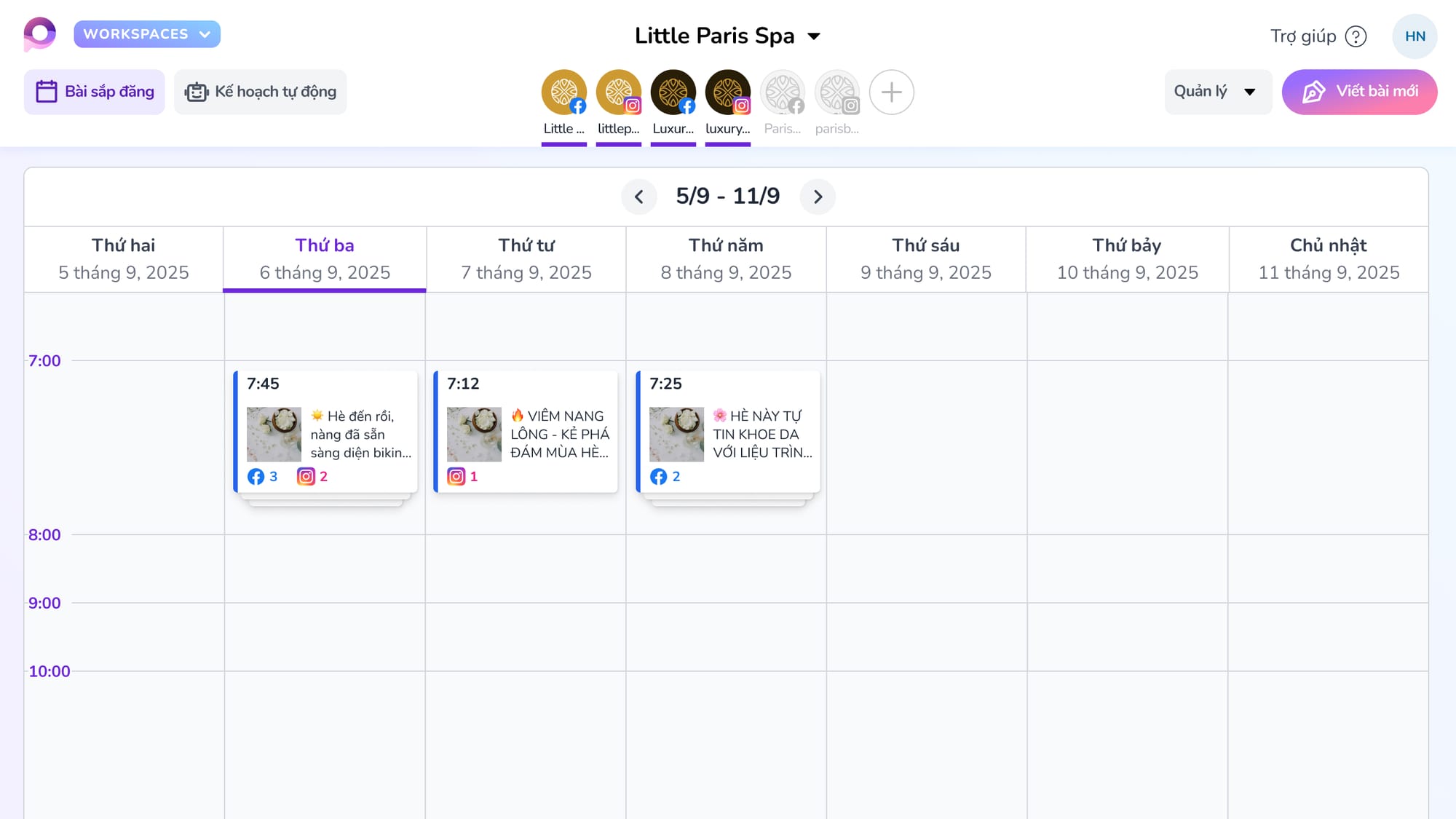Go to the previous week

click(x=638, y=197)
